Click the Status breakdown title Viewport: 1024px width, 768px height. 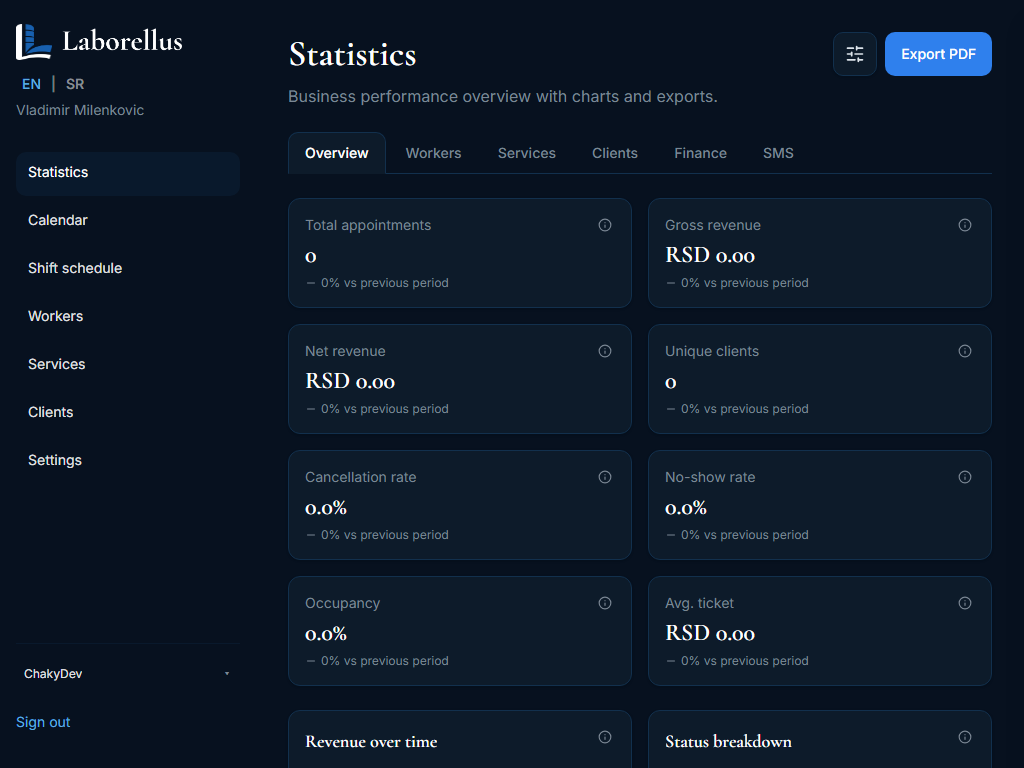728,742
